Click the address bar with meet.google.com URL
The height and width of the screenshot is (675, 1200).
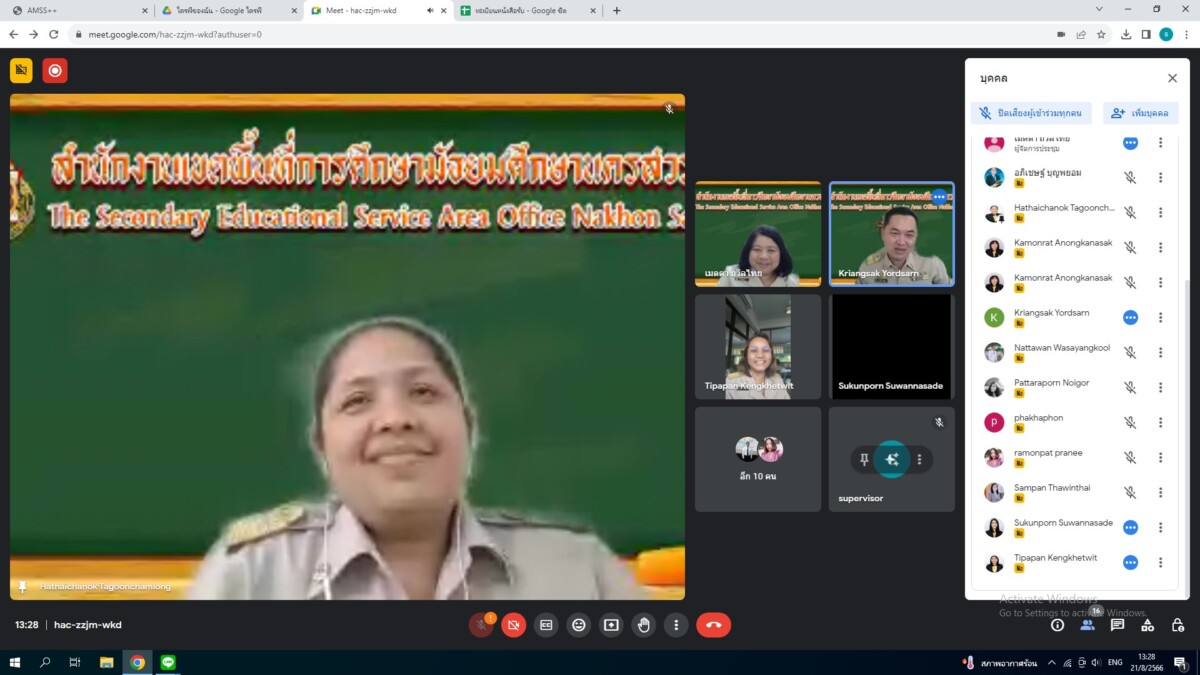click(560, 34)
